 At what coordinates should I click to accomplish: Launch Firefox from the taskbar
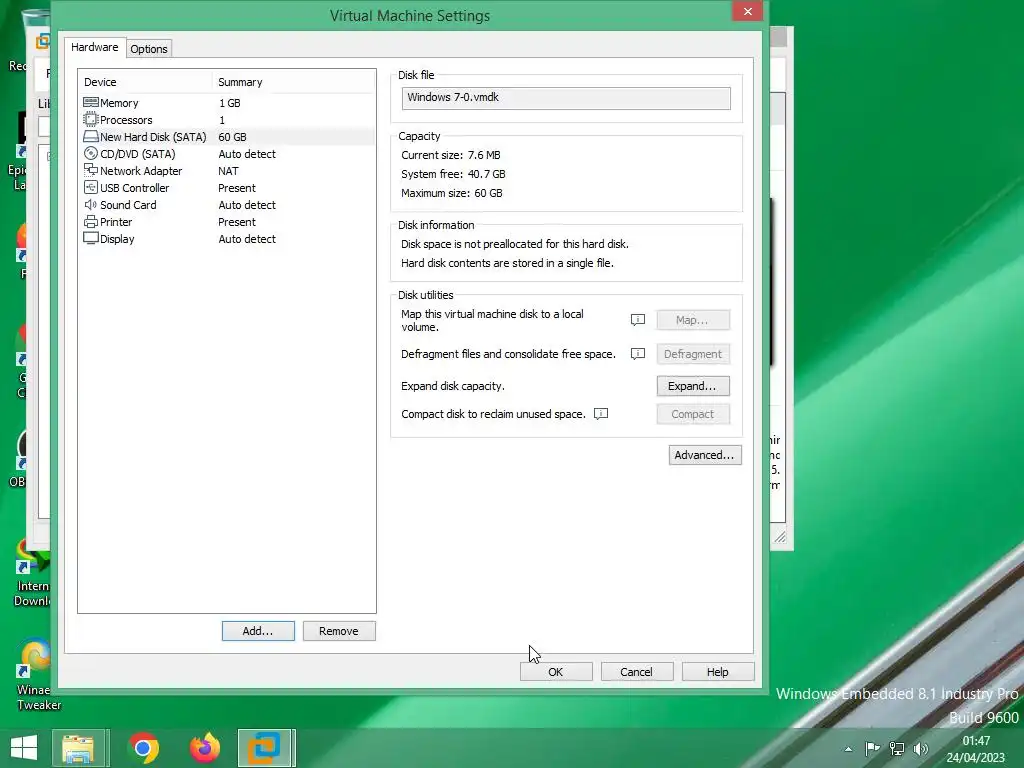click(x=204, y=748)
